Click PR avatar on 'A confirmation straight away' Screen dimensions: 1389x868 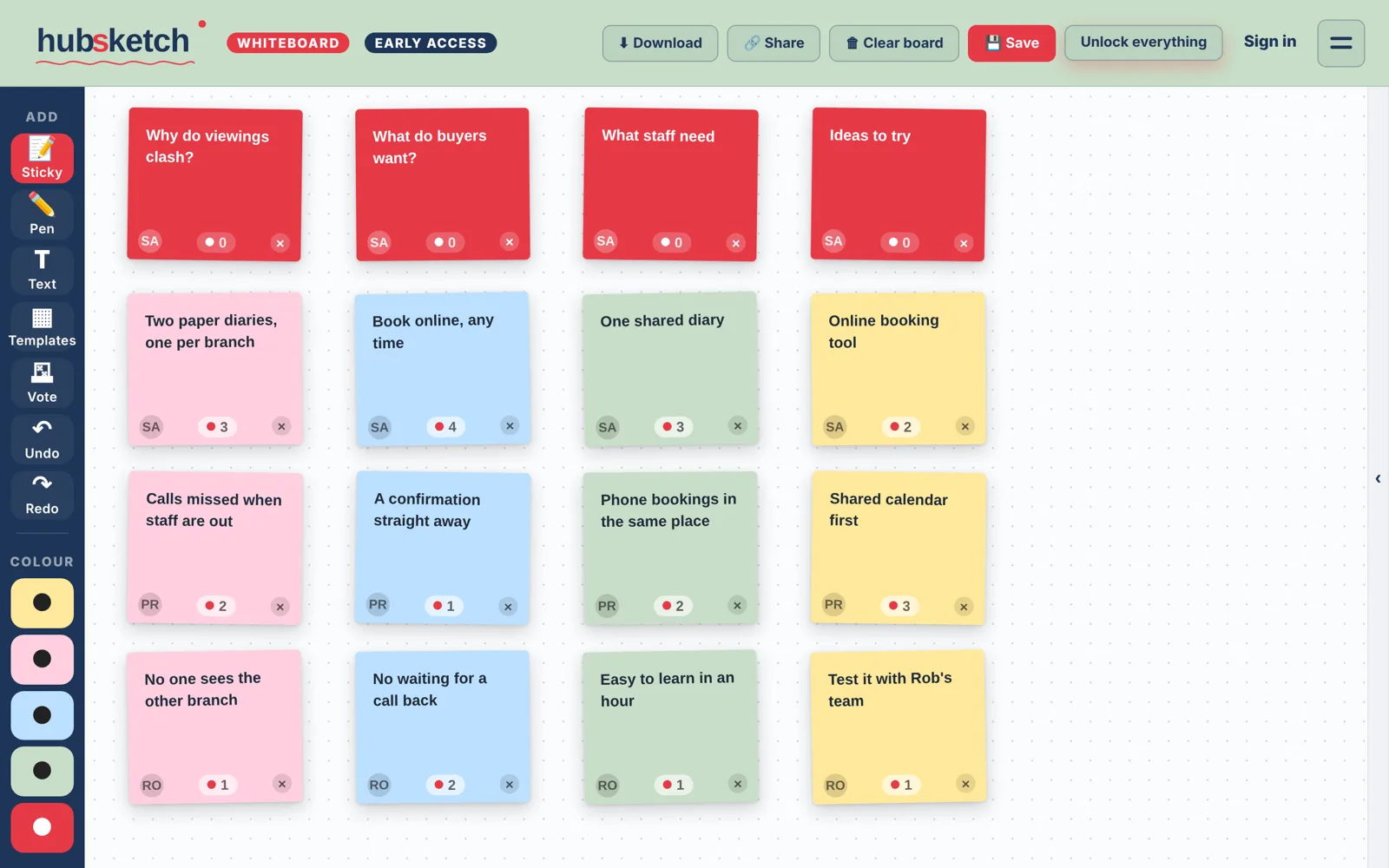[378, 604]
